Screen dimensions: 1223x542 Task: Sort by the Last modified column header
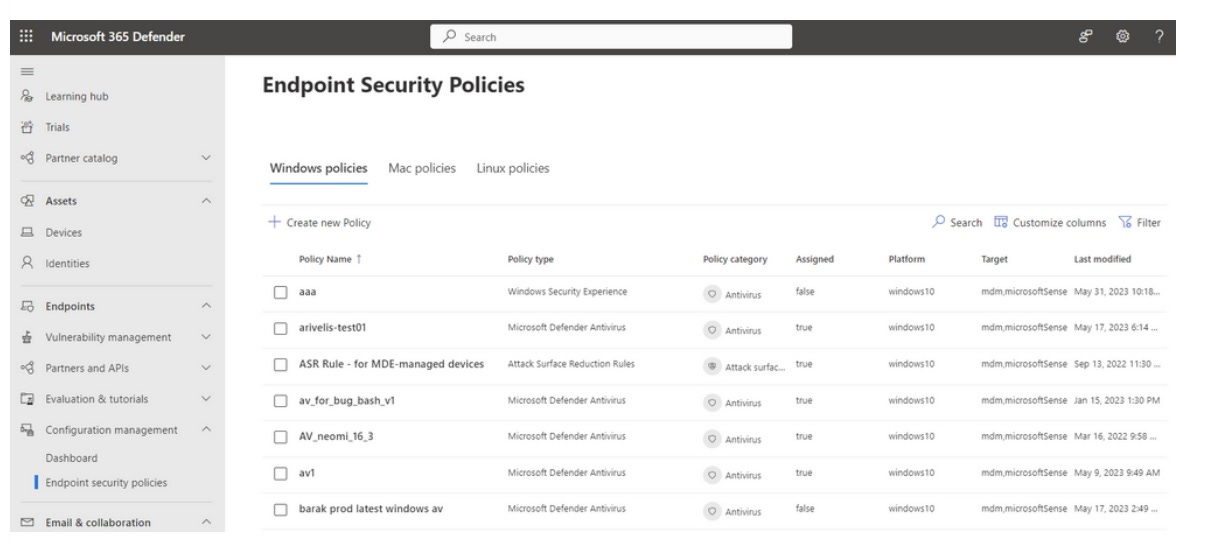[1102, 260]
